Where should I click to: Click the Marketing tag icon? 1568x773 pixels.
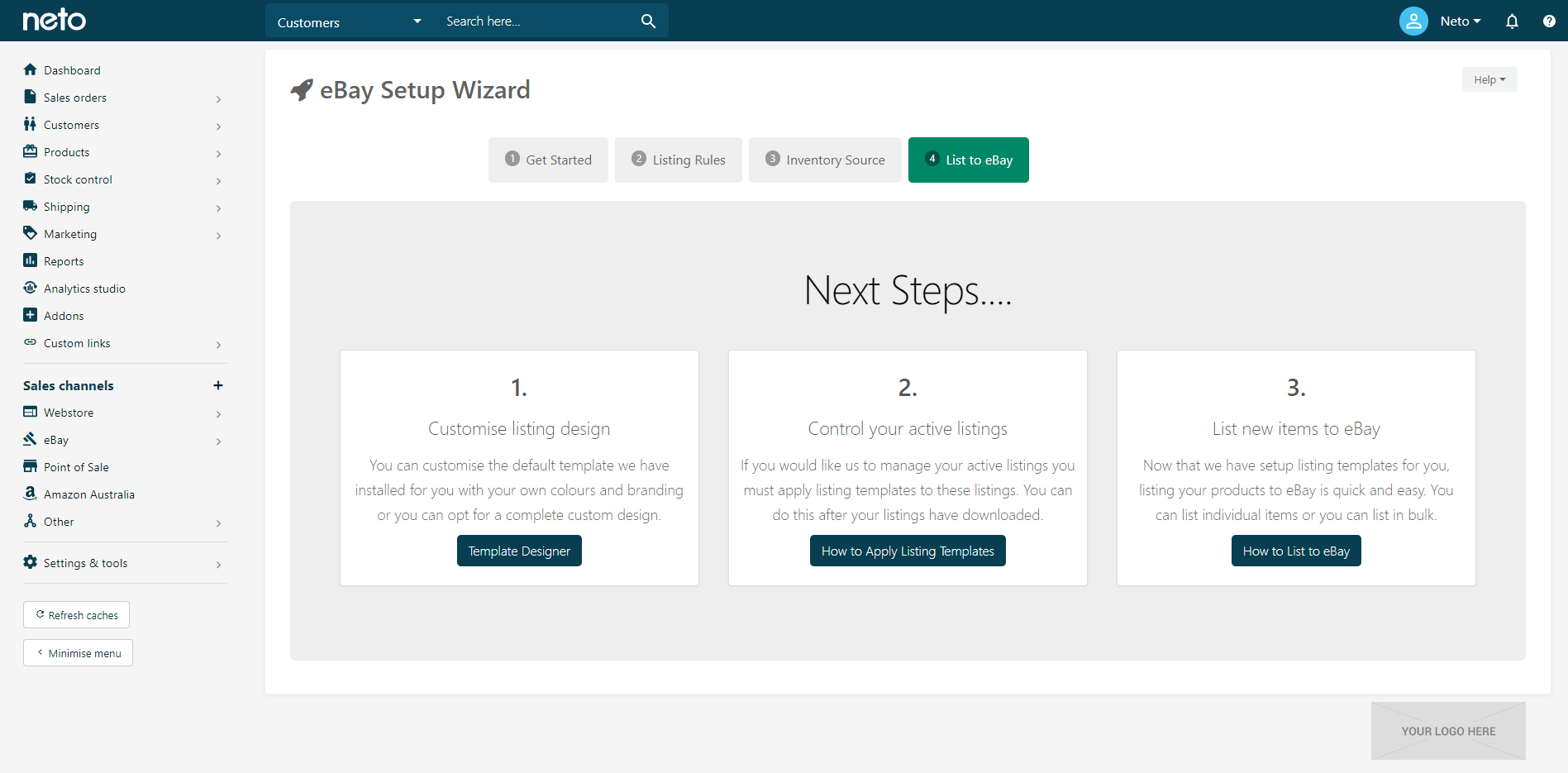31,233
